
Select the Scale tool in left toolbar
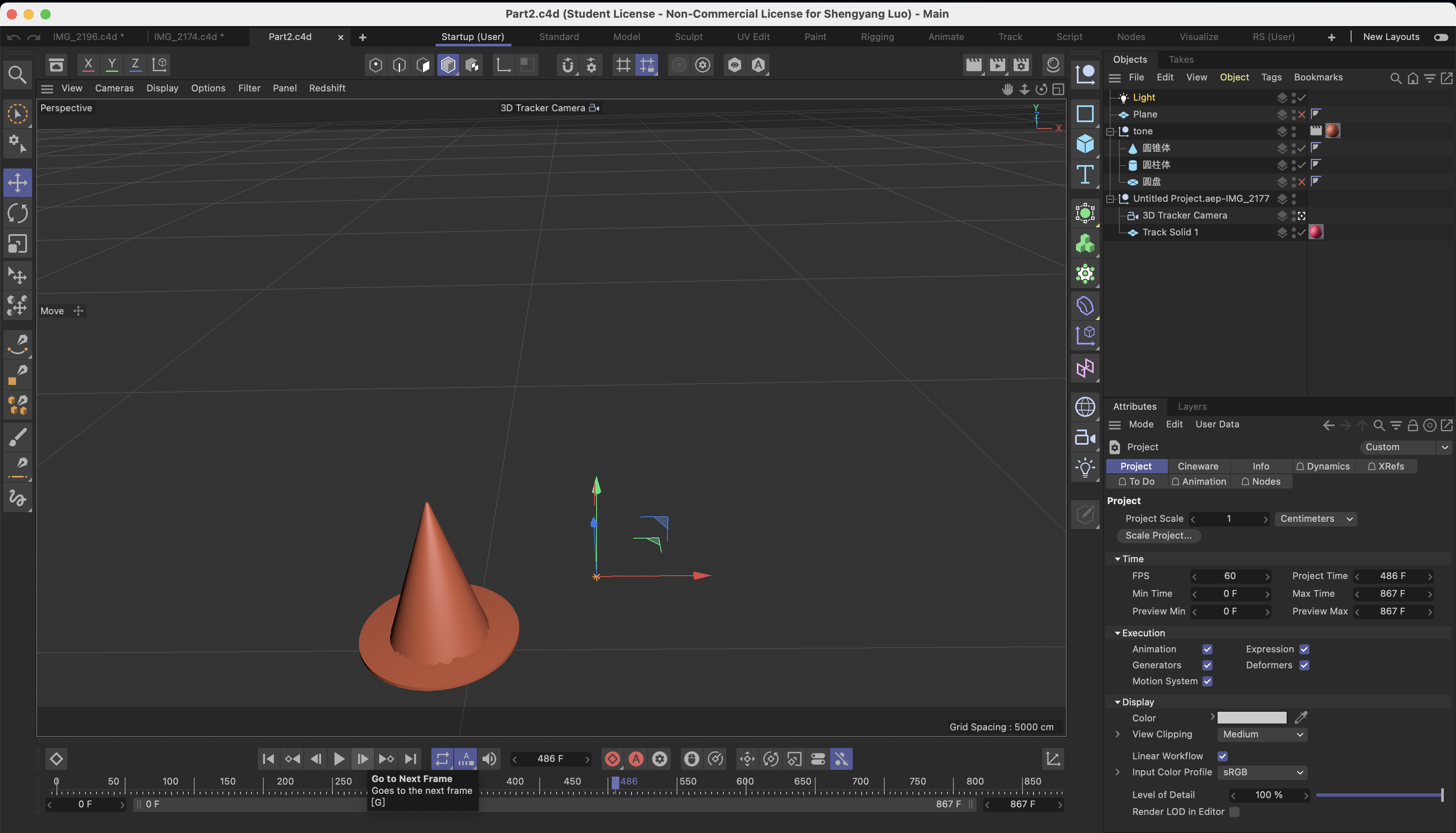pyautogui.click(x=18, y=244)
